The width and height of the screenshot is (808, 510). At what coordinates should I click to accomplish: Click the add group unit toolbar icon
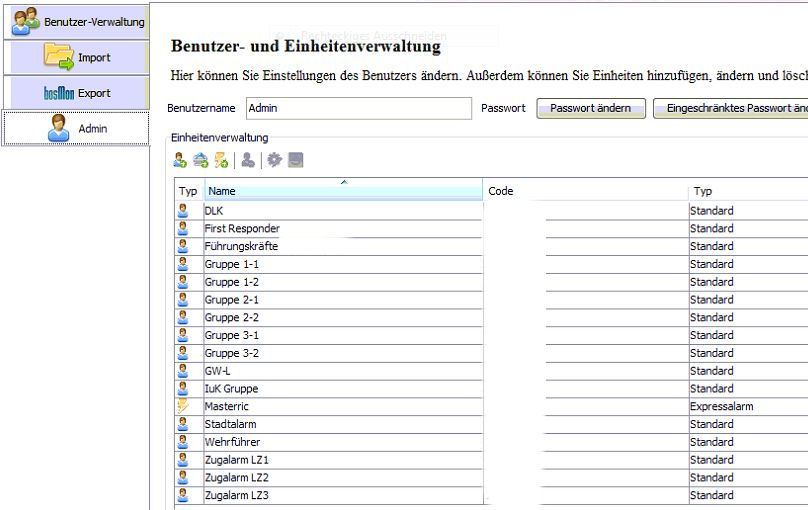tap(200, 160)
